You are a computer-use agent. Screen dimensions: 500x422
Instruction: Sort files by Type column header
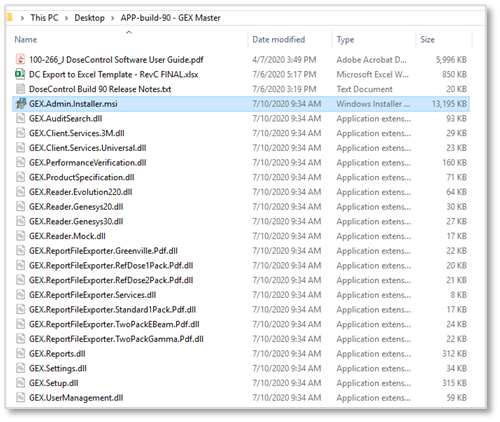pos(345,40)
